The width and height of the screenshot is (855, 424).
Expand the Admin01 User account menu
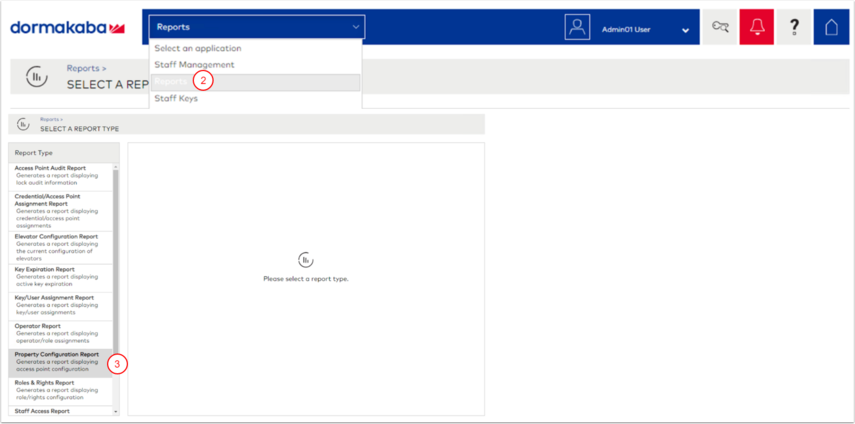685,30
